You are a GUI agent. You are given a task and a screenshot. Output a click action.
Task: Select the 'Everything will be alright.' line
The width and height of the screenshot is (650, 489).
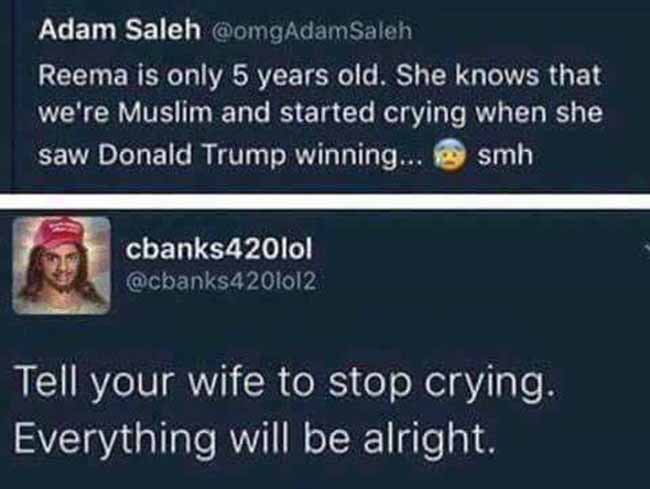coord(255,438)
